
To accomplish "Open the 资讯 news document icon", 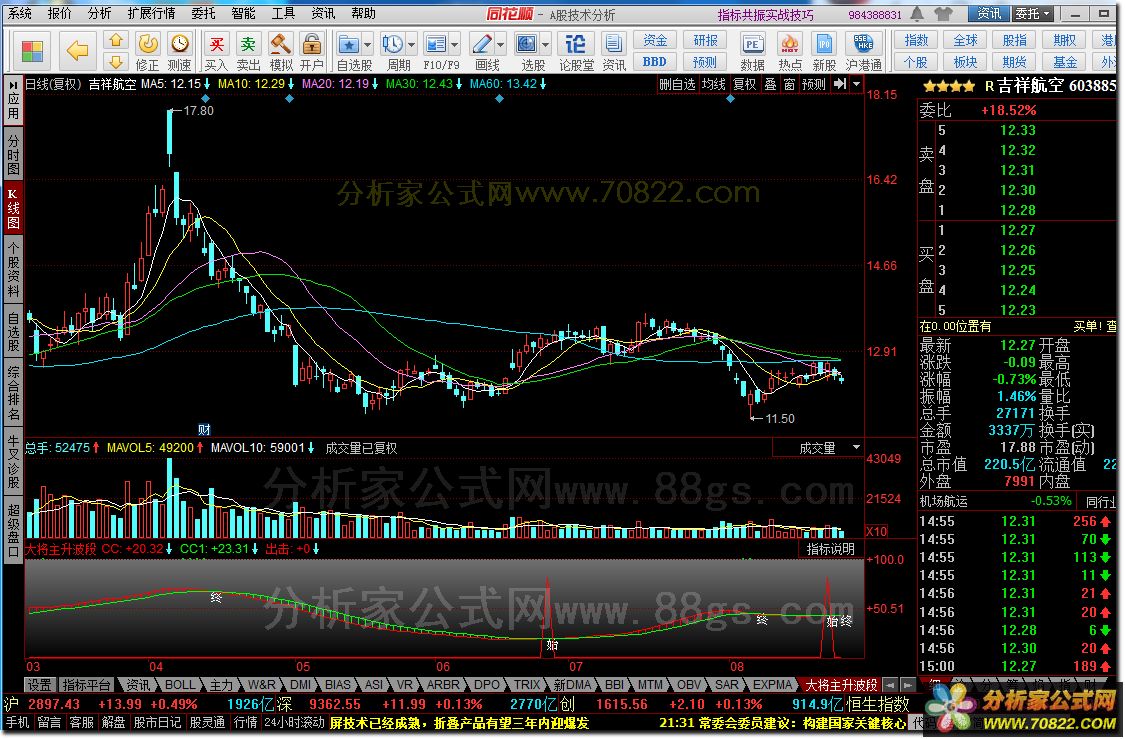I will 613,44.
